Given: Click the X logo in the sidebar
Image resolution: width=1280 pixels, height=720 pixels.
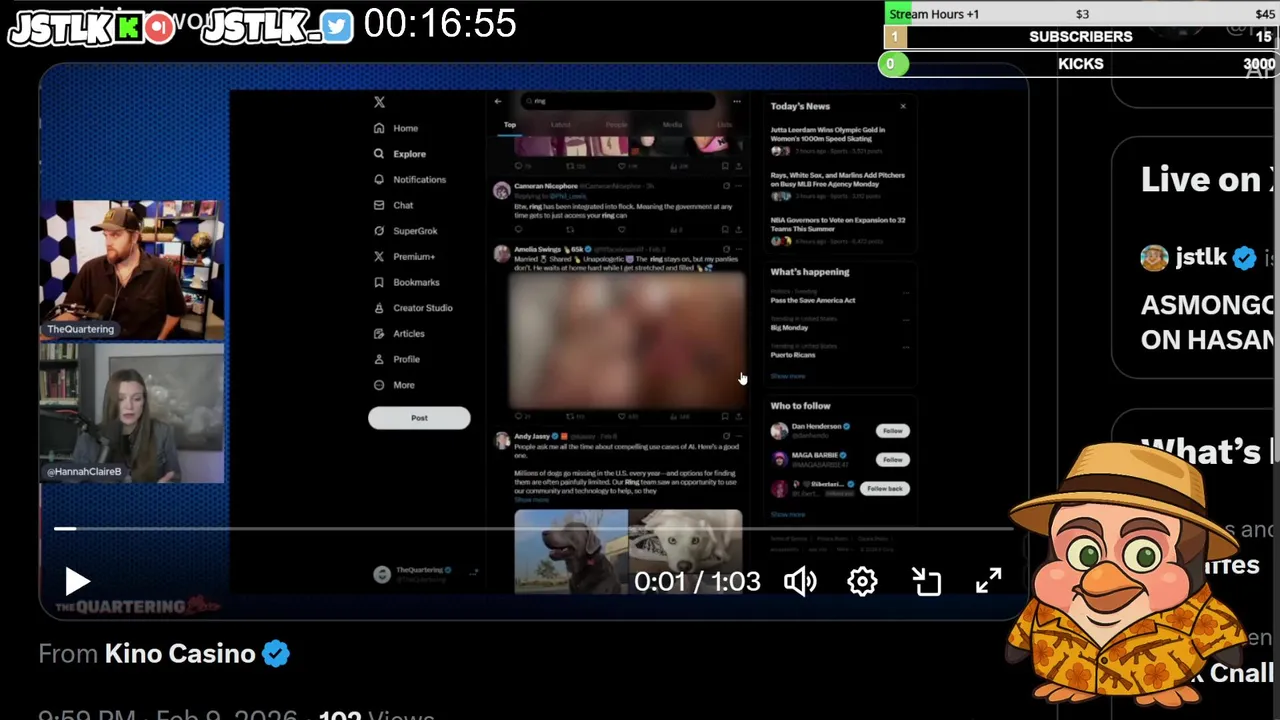Looking at the screenshot, I should 379,102.
